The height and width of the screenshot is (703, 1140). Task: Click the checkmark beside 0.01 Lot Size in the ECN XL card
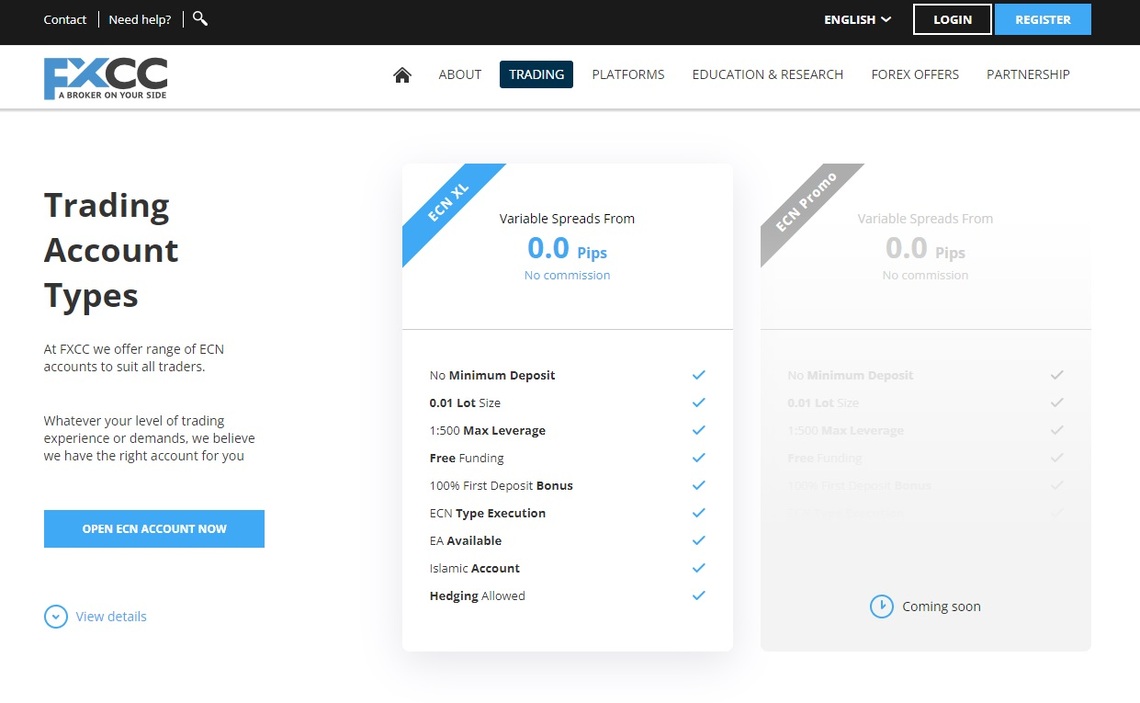pos(699,403)
